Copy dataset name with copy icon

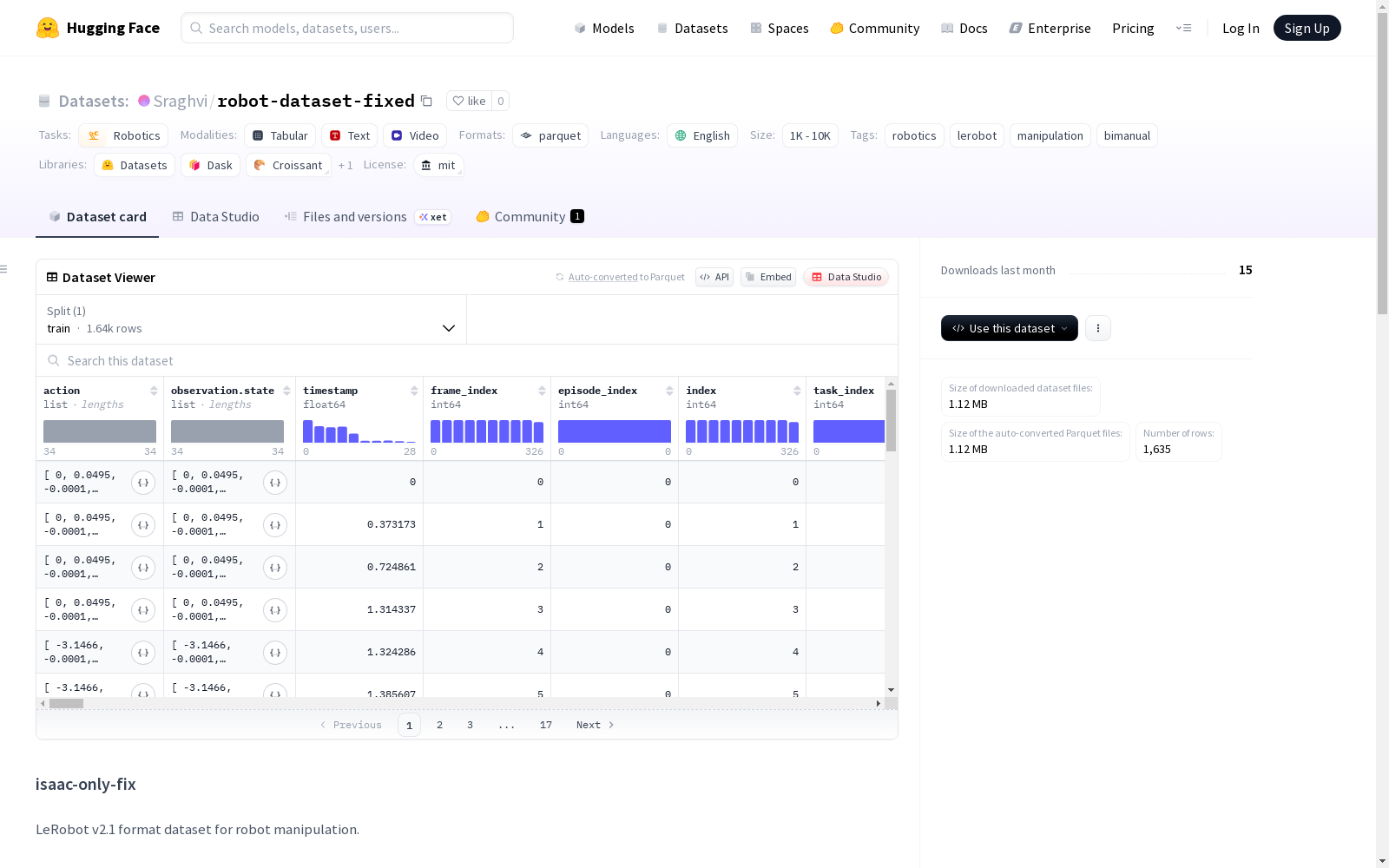click(x=426, y=101)
